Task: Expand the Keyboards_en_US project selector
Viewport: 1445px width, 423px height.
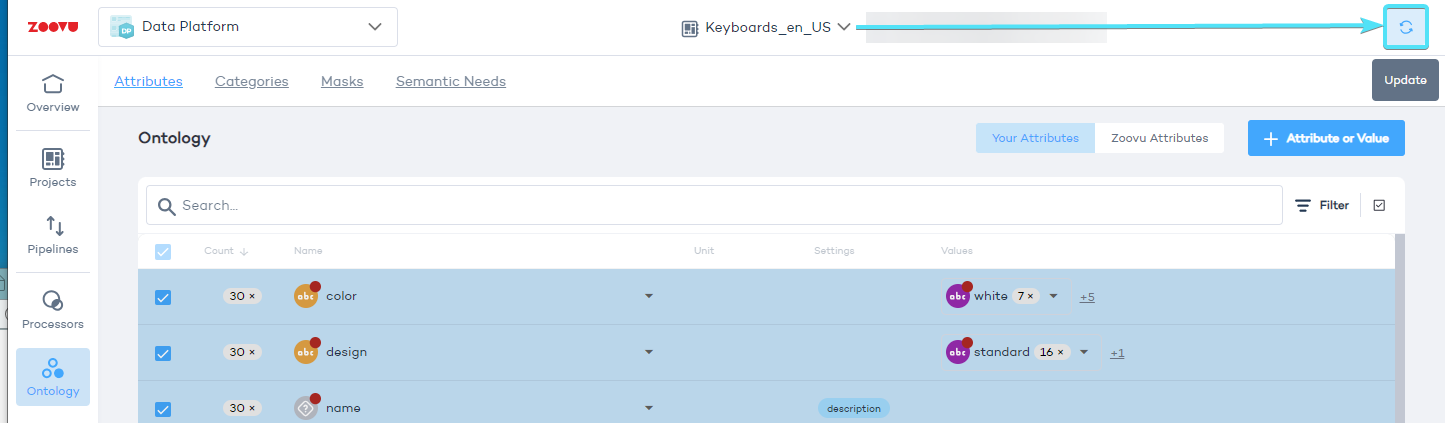Action: click(766, 28)
